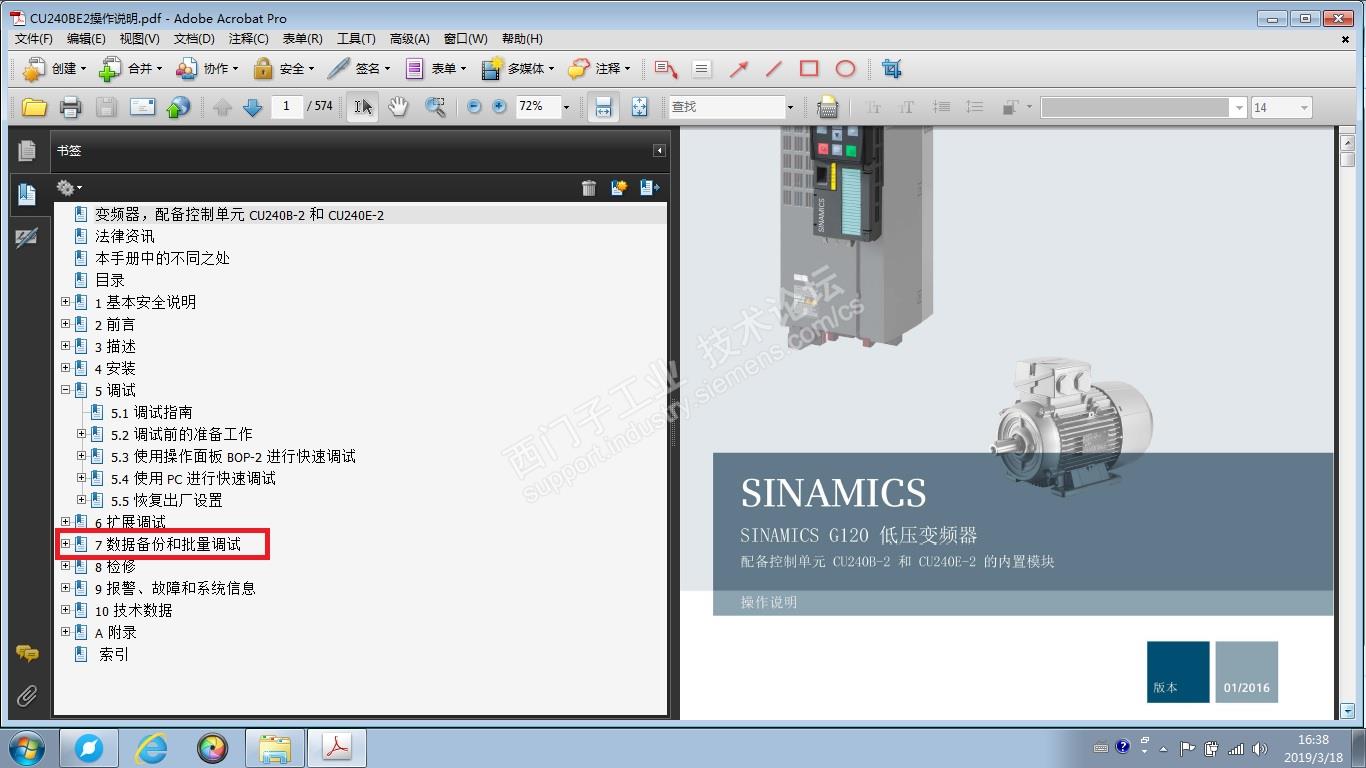
Task: Go to next page with blue down arrow
Action: (x=253, y=107)
